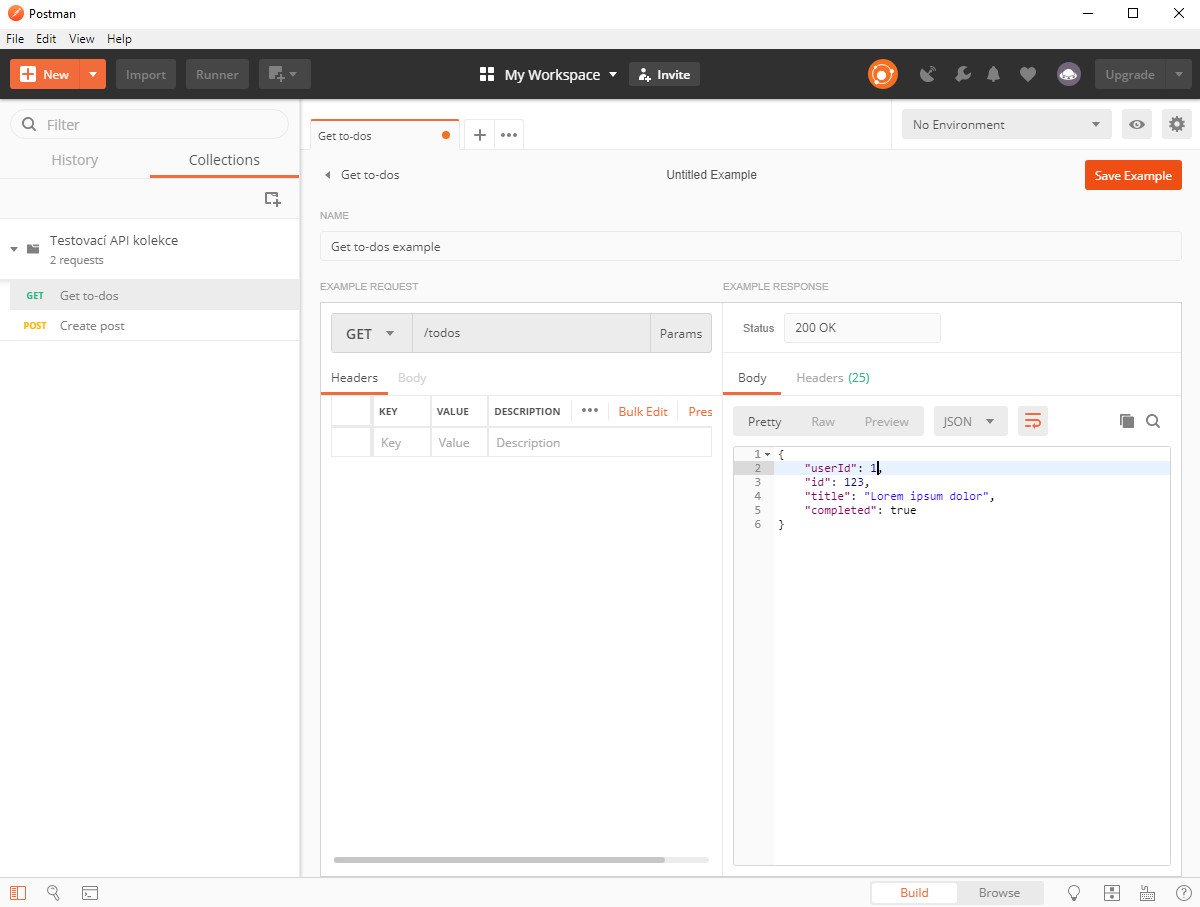This screenshot has height=907, width=1200.
Task: Open the View menu
Action: 82,39
